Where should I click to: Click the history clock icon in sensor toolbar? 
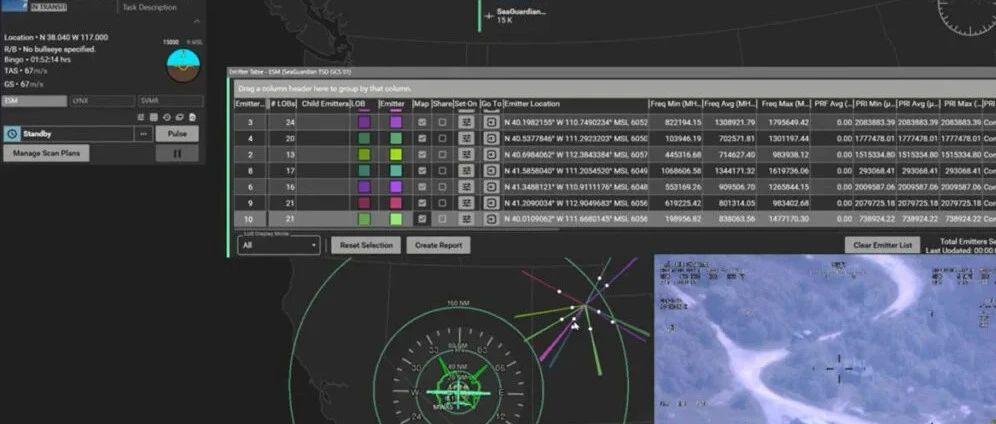167,117
